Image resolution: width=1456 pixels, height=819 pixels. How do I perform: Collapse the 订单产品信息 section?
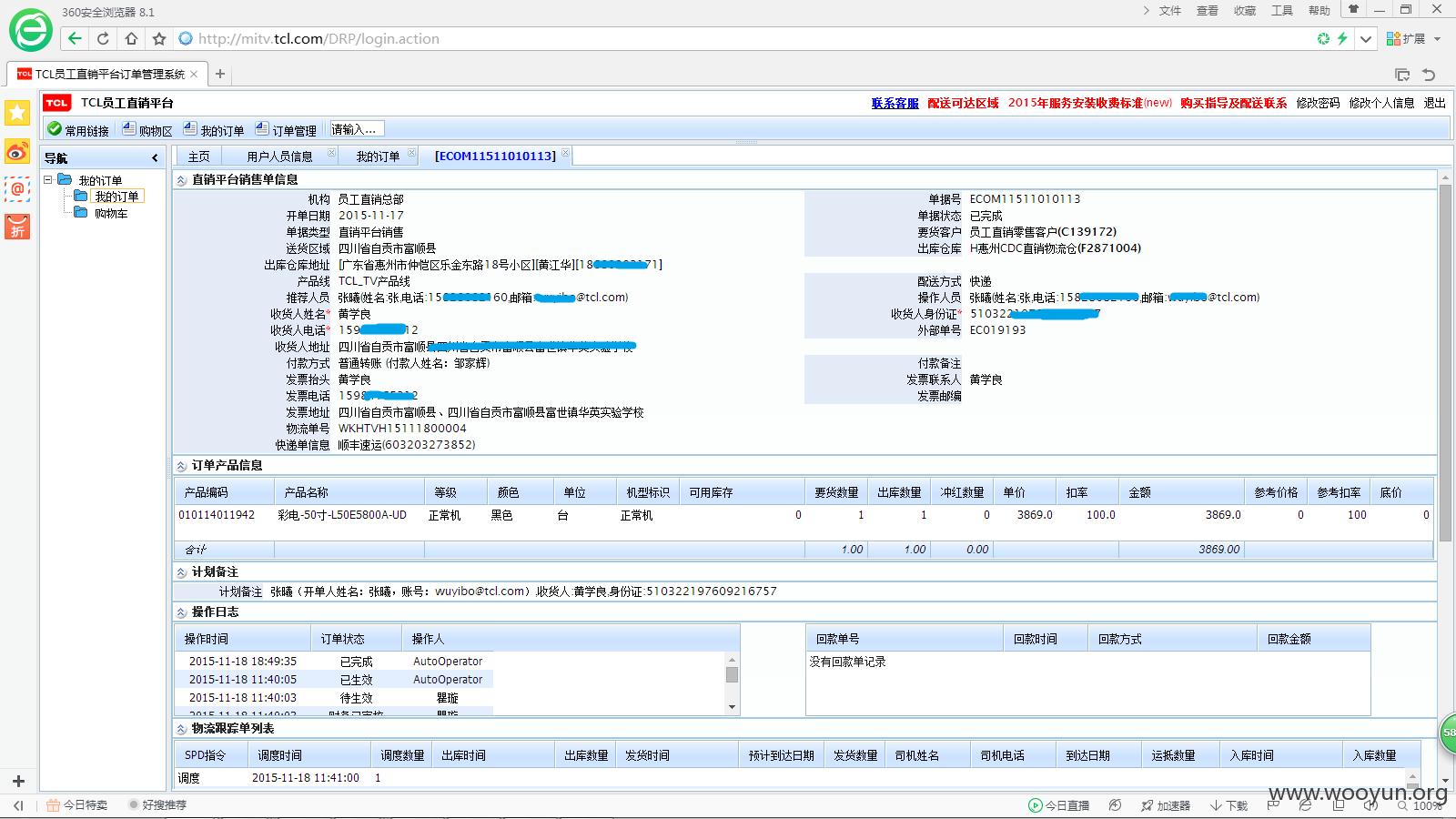coord(181,466)
